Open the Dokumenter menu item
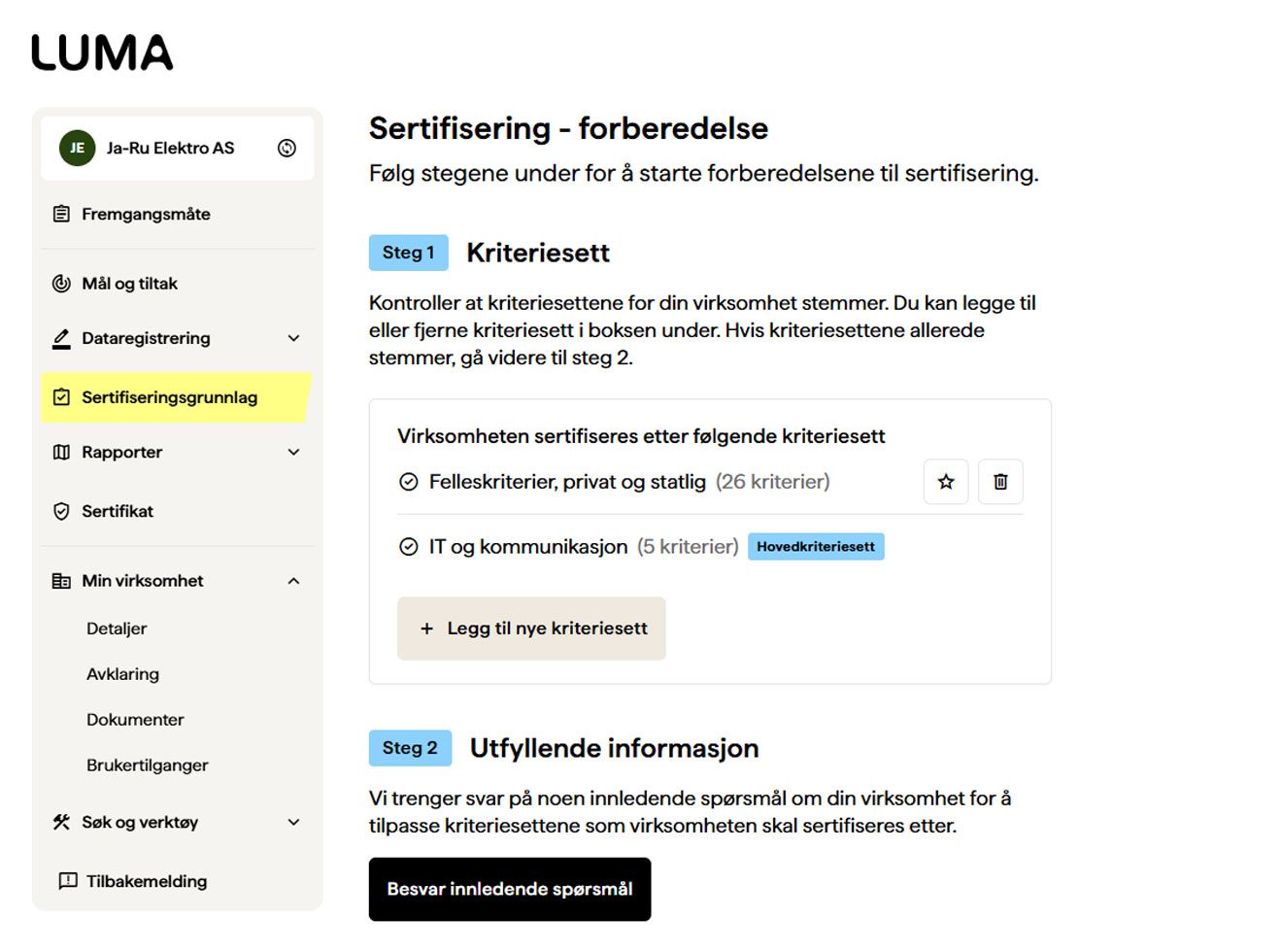The width and height of the screenshot is (1282, 952). pos(135,719)
